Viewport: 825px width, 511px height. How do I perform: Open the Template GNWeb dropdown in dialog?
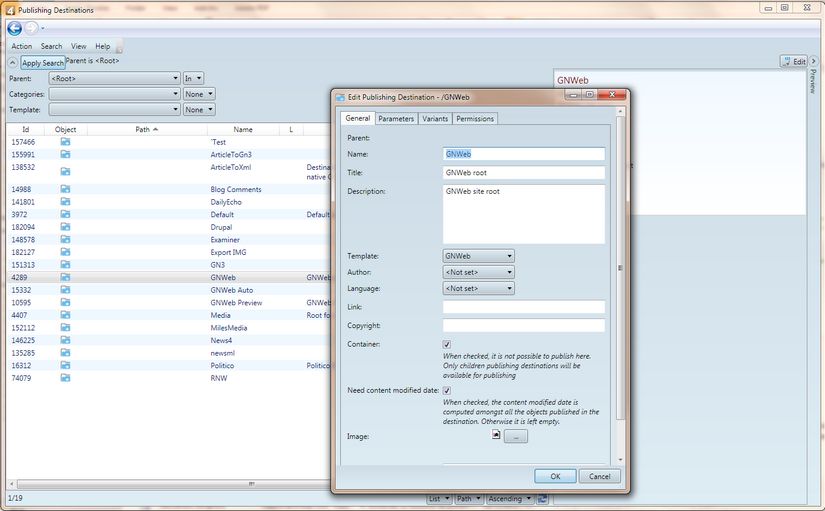(478, 256)
